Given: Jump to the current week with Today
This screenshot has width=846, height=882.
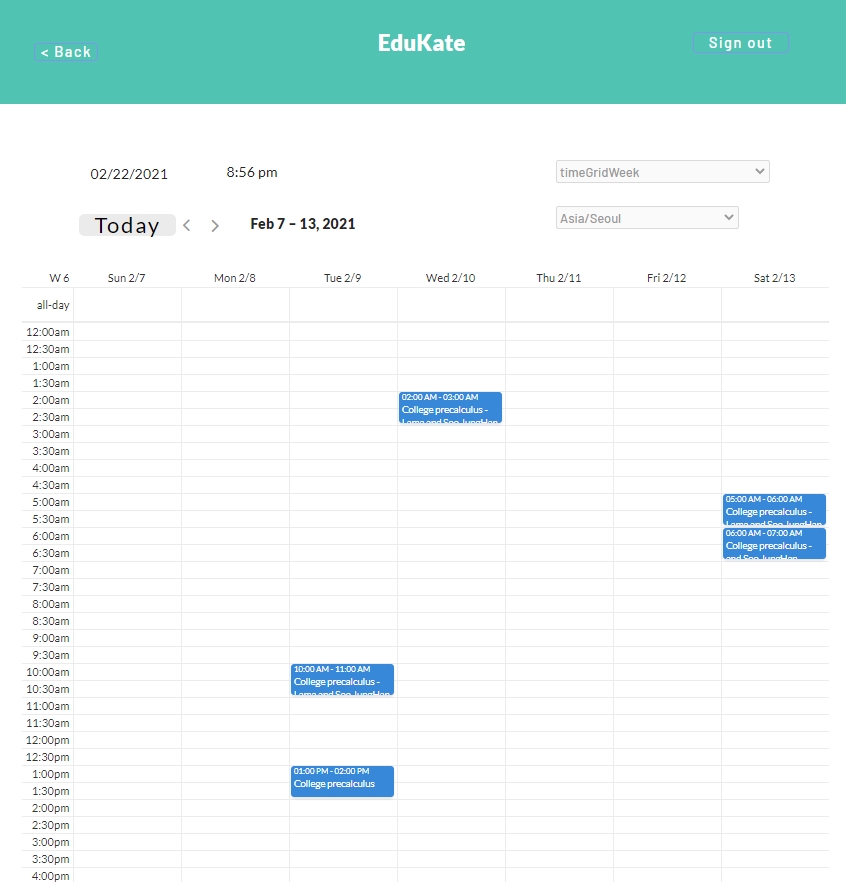Looking at the screenshot, I should pos(127,225).
